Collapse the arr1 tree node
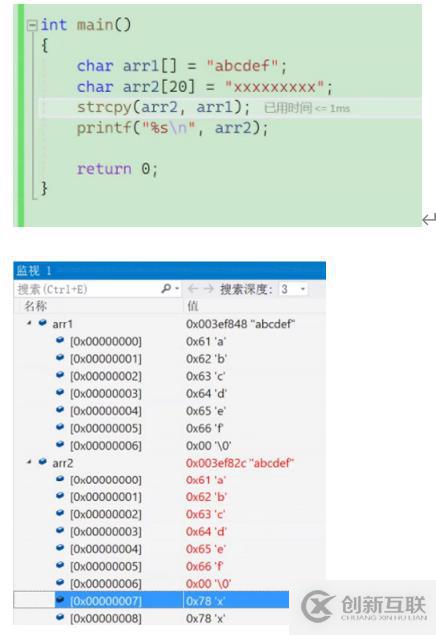The height and width of the screenshot is (635, 436). pyautogui.click(x=29, y=323)
